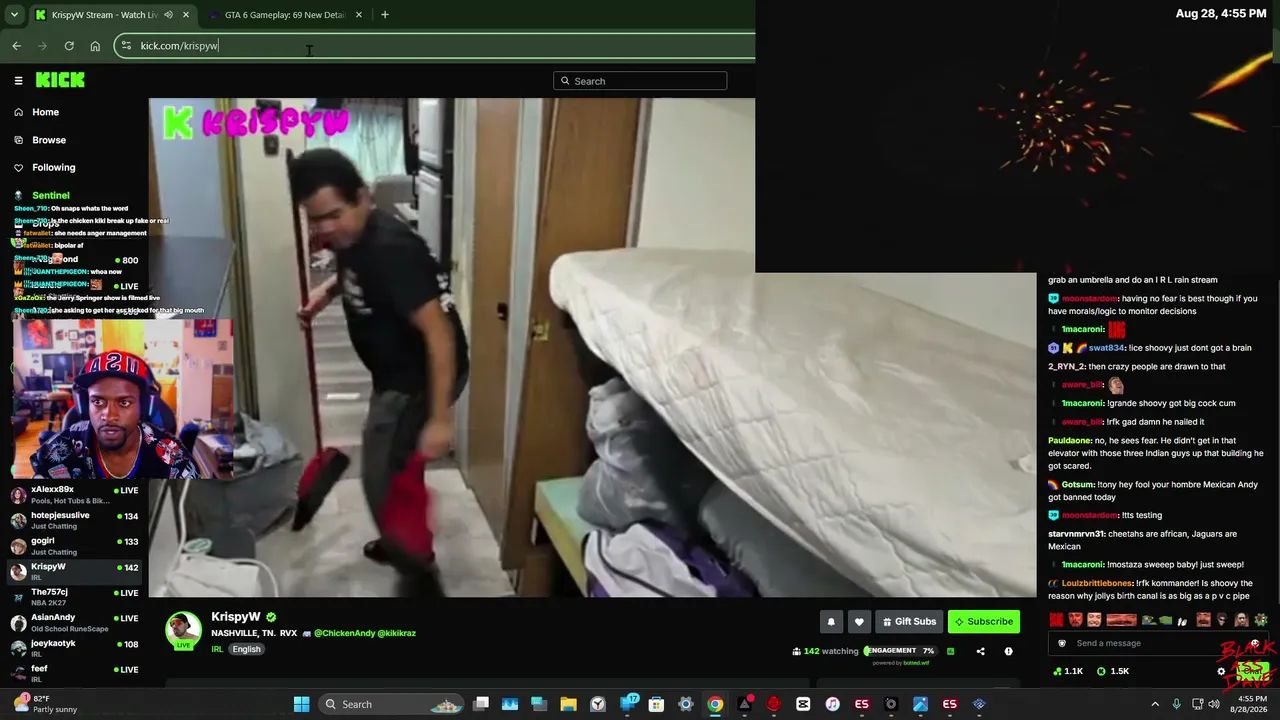The image size is (1280, 720).
Task: Click the KrispyW channel name heading
Action: point(236,617)
